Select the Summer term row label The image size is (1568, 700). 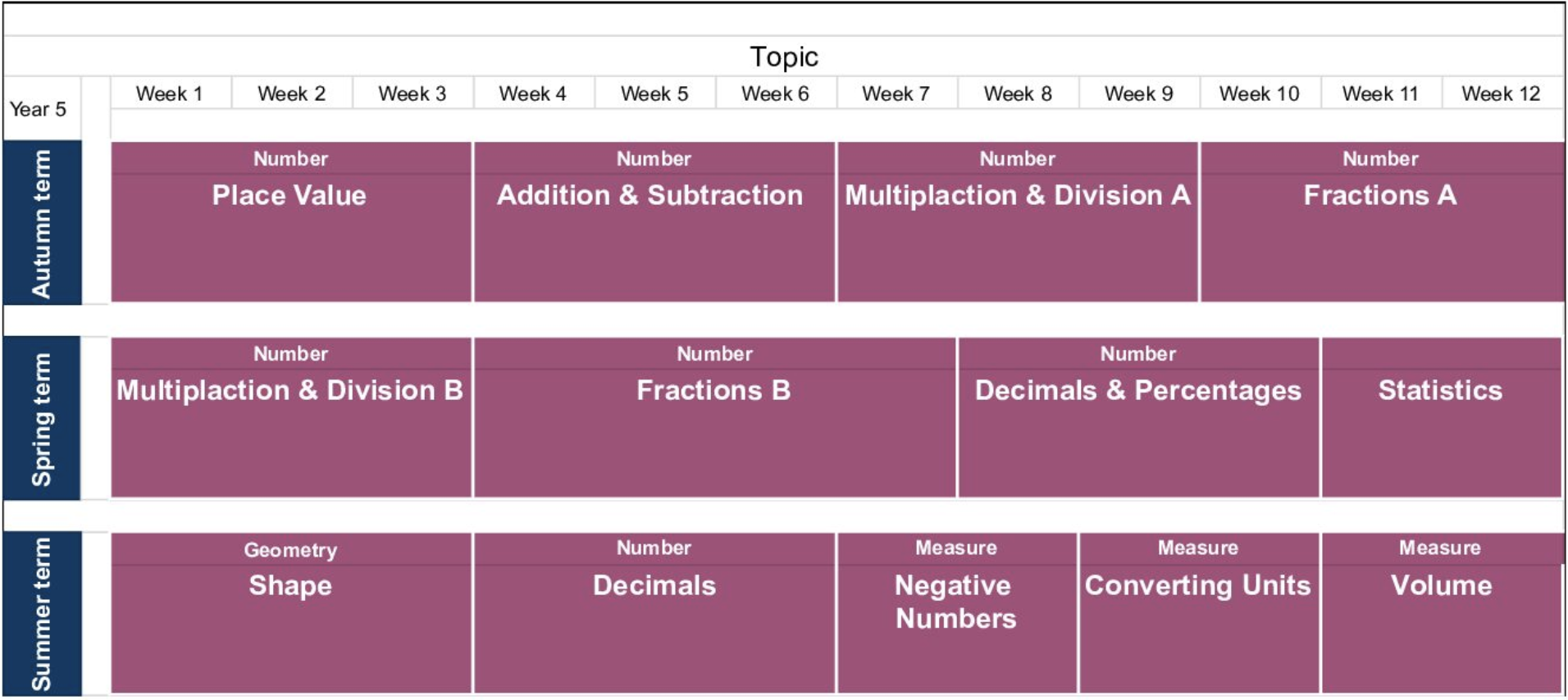point(42,614)
